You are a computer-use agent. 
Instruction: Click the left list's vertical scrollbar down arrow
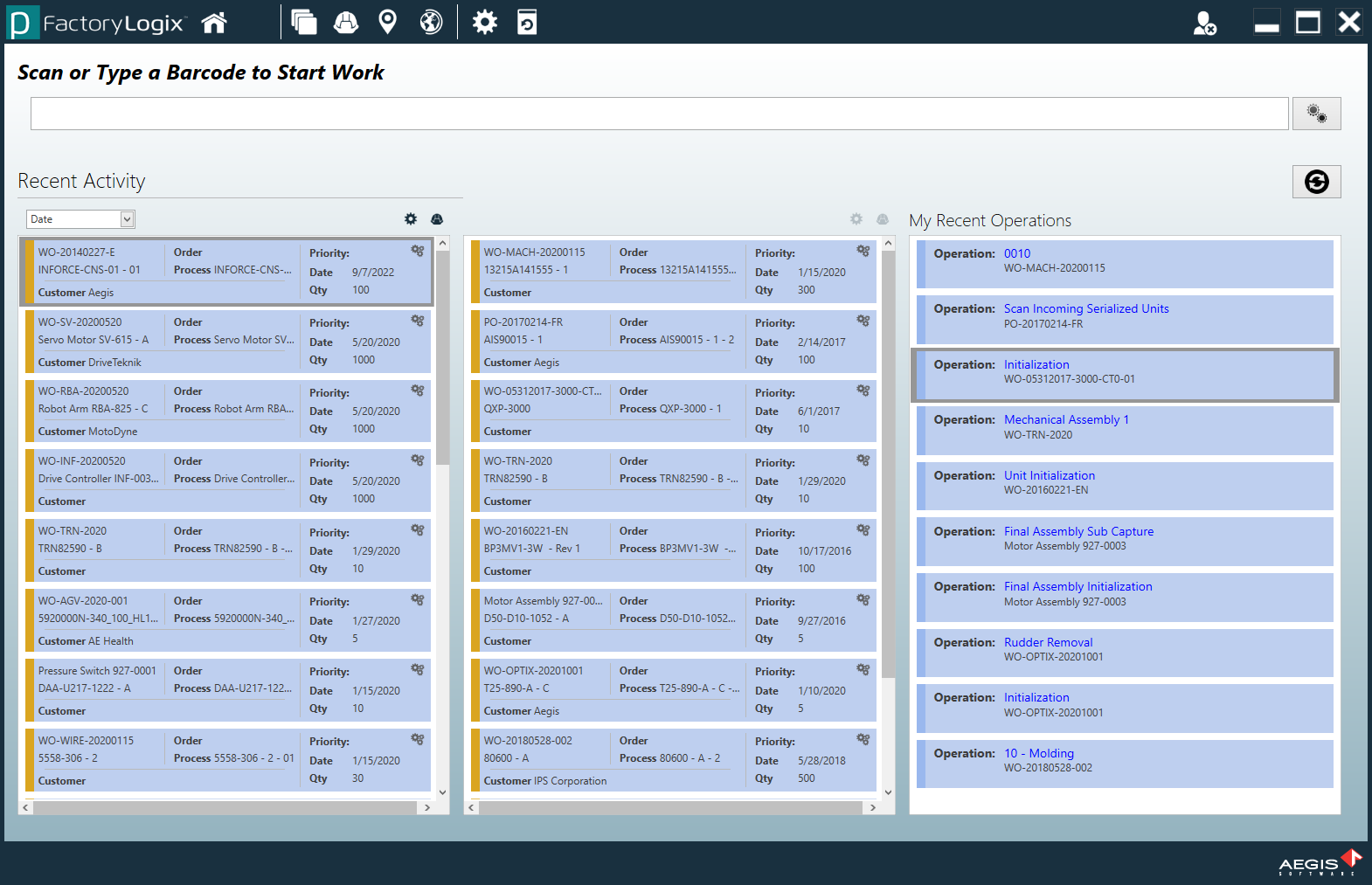click(x=442, y=792)
